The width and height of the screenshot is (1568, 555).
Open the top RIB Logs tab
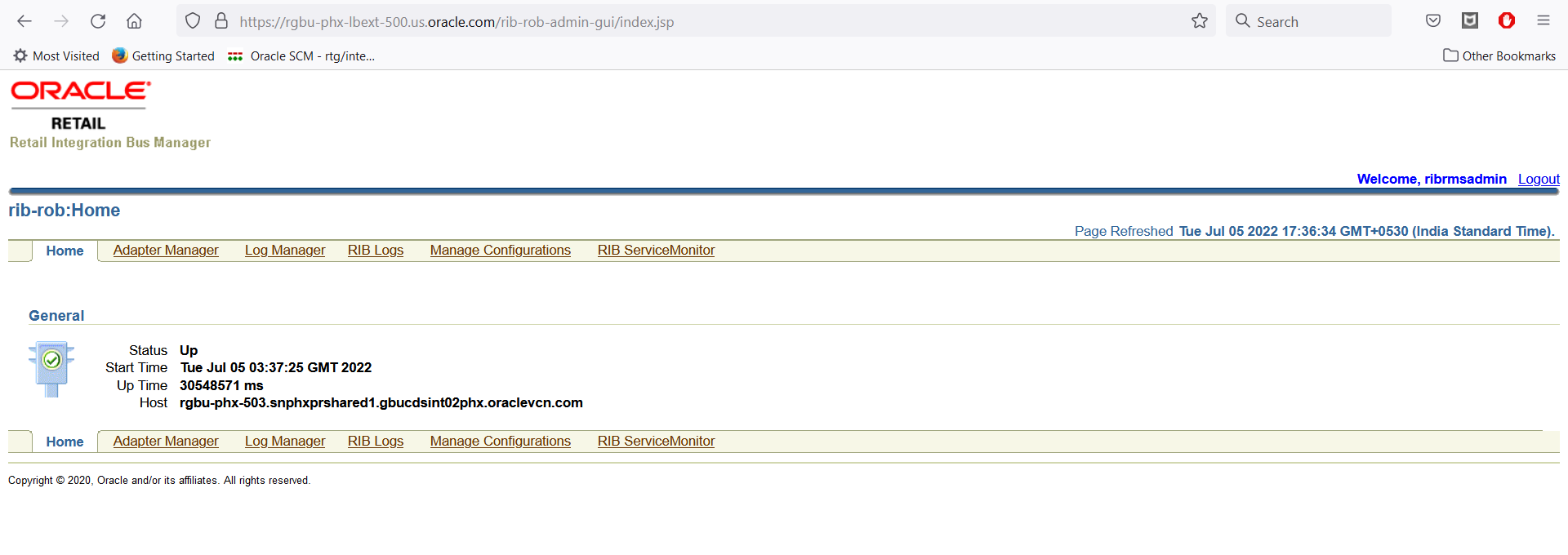click(376, 250)
